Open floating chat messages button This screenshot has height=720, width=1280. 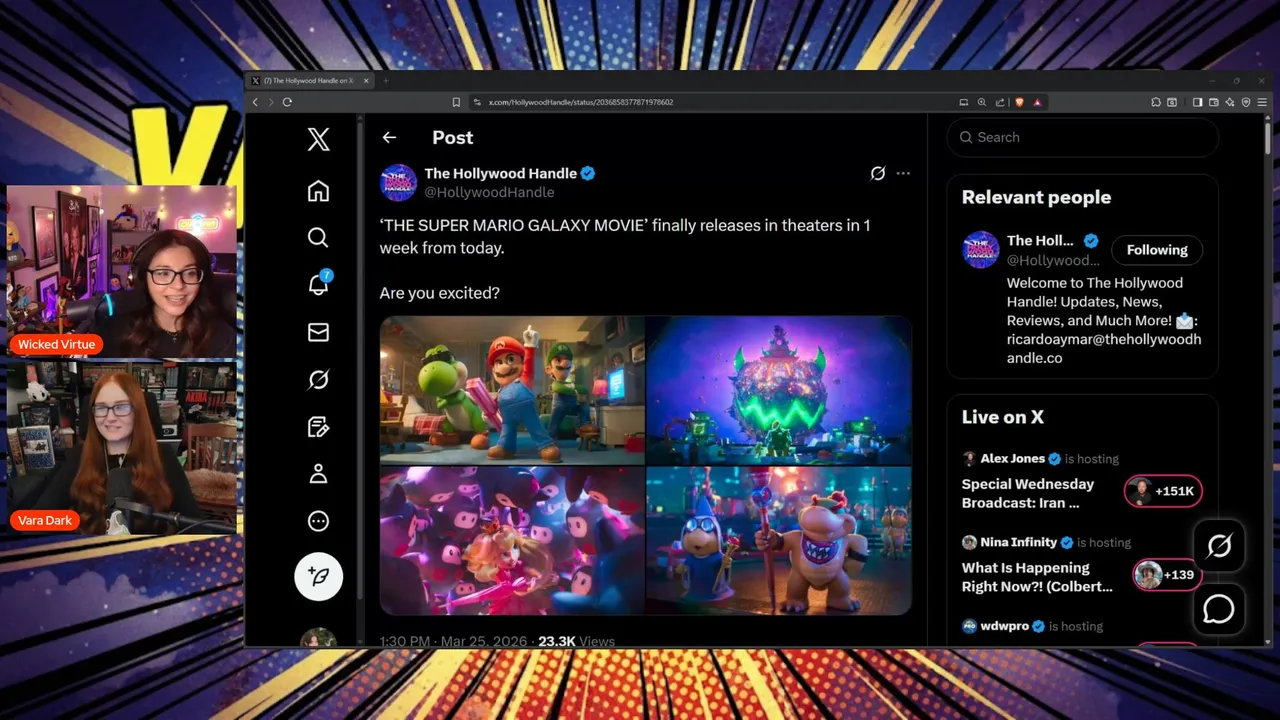click(x=1219, y=609)
